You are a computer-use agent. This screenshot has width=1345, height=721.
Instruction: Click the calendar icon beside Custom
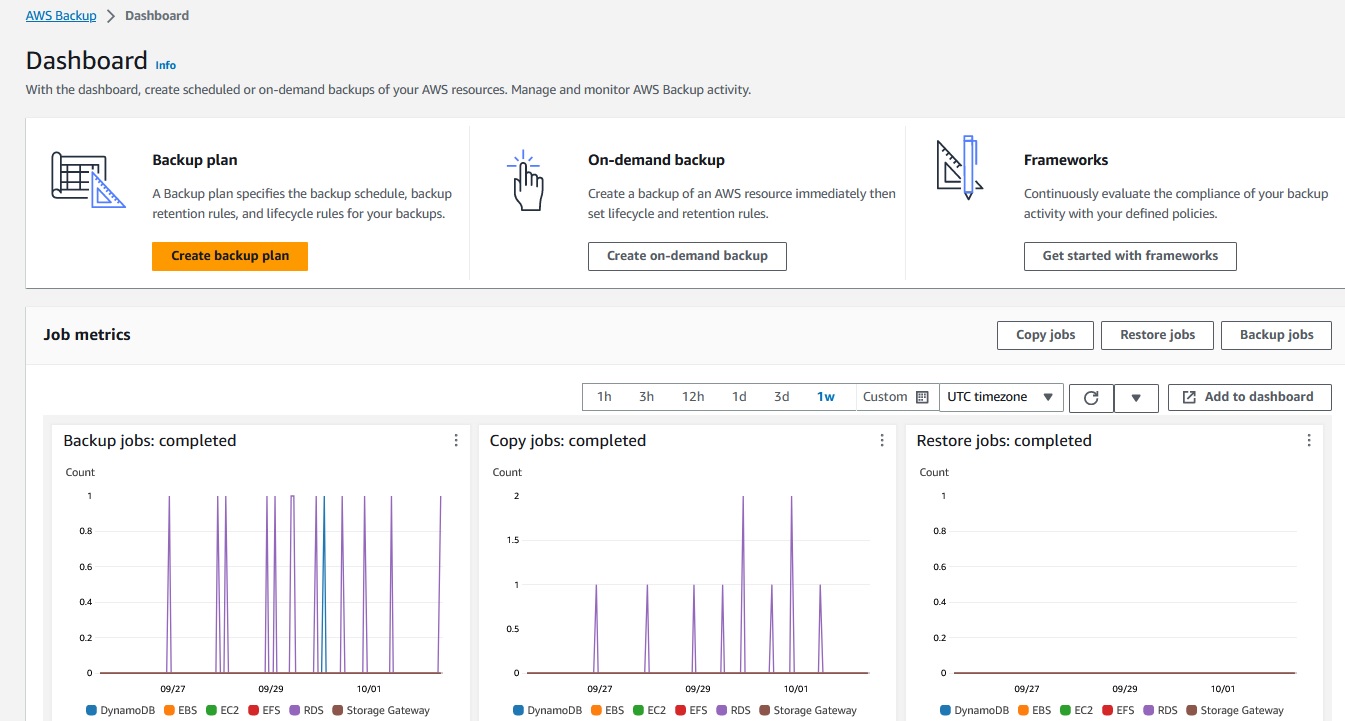922,397
